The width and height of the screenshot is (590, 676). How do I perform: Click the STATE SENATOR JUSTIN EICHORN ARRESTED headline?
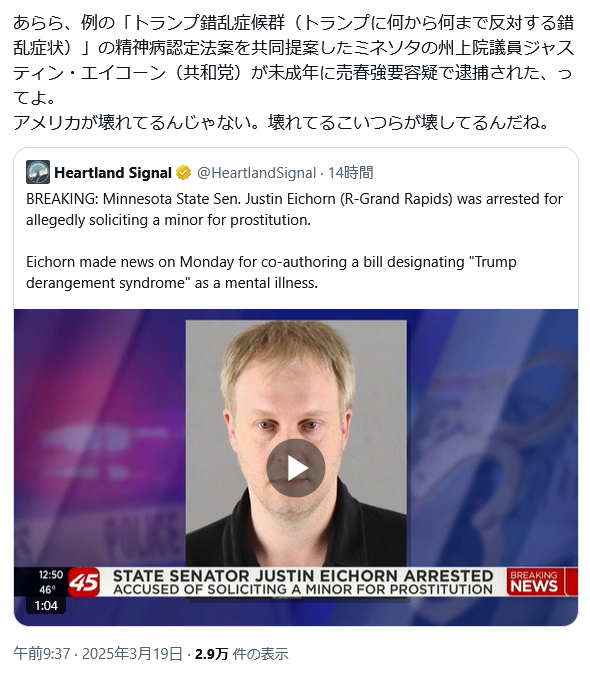pyautogui.click(x=303, y=576)
